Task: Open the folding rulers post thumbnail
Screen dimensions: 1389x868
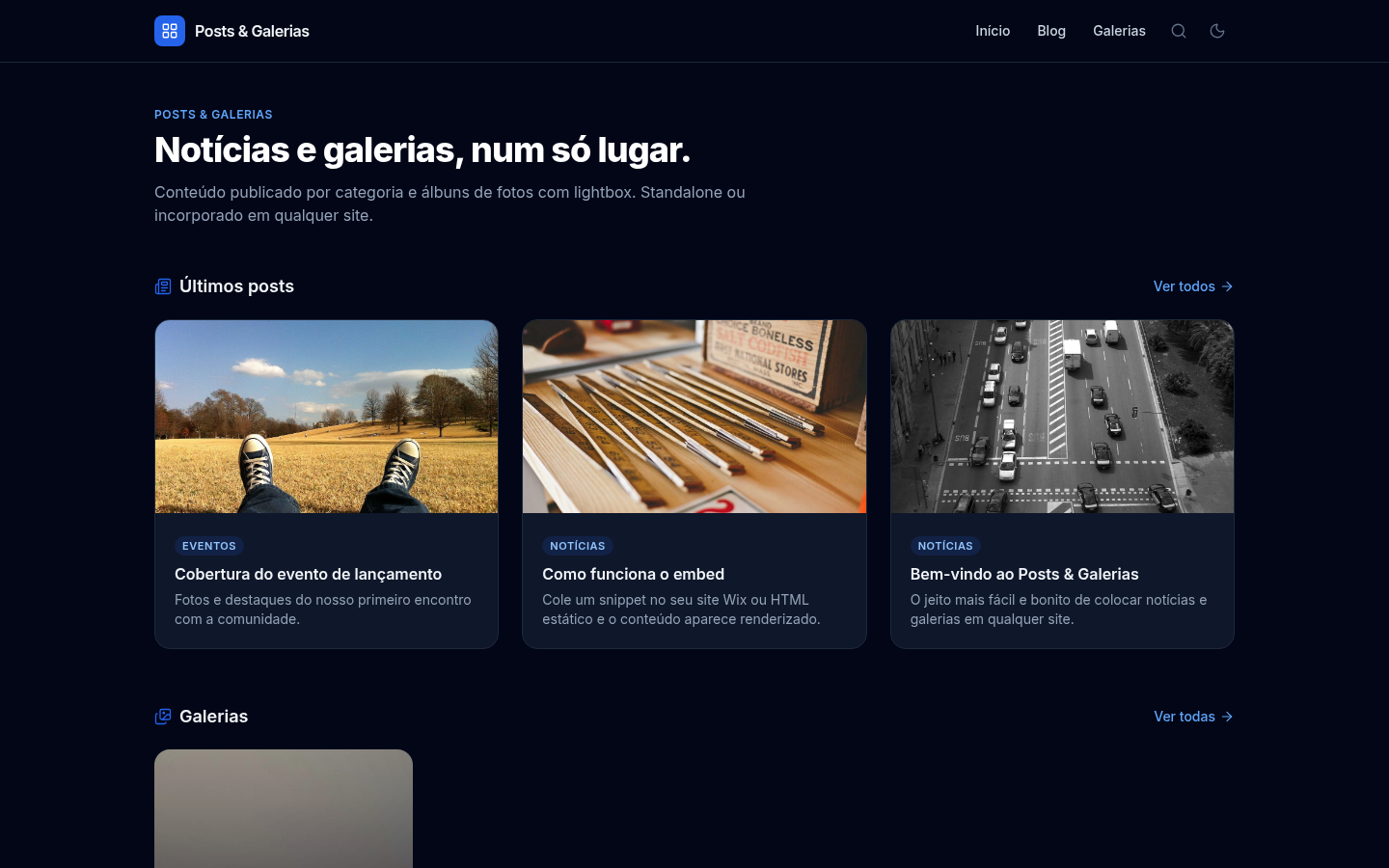Action: pyautogui.click(x=694, y=417)
